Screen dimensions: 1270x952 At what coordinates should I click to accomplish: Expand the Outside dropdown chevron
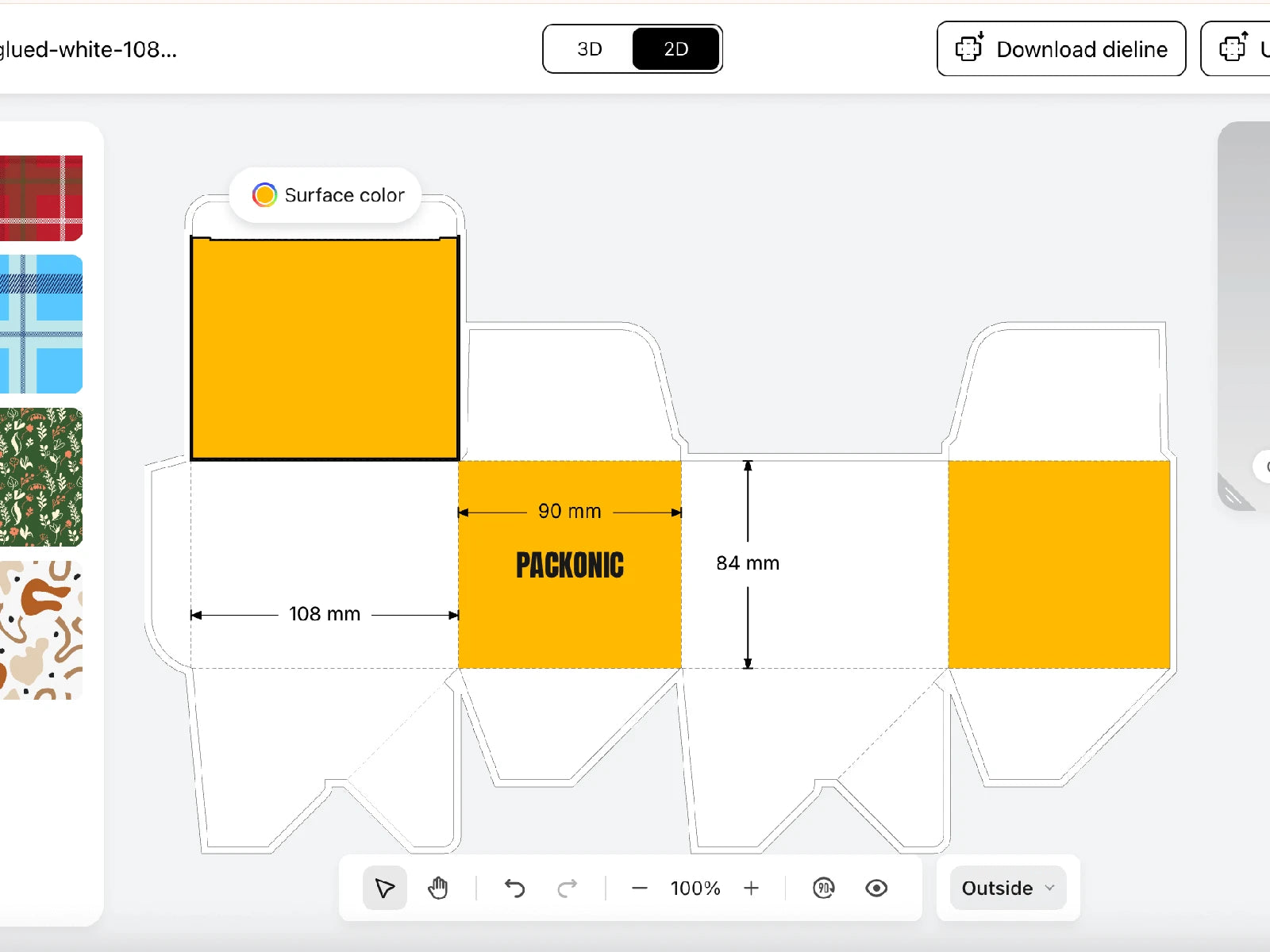tap(1050, 888)
